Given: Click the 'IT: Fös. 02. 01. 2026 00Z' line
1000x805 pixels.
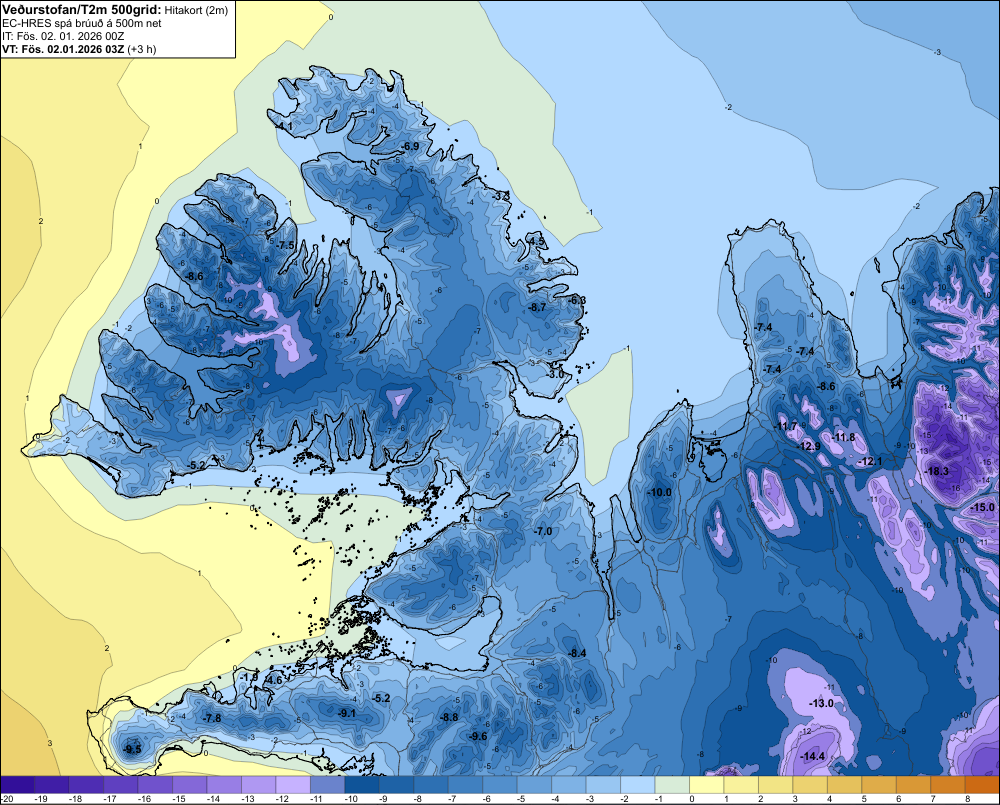Looking at the screenshot, I should tap(64, 36).
